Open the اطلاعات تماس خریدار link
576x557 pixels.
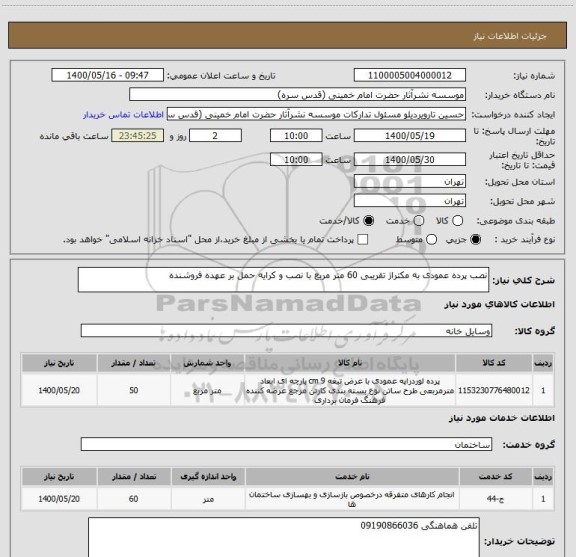123,115
